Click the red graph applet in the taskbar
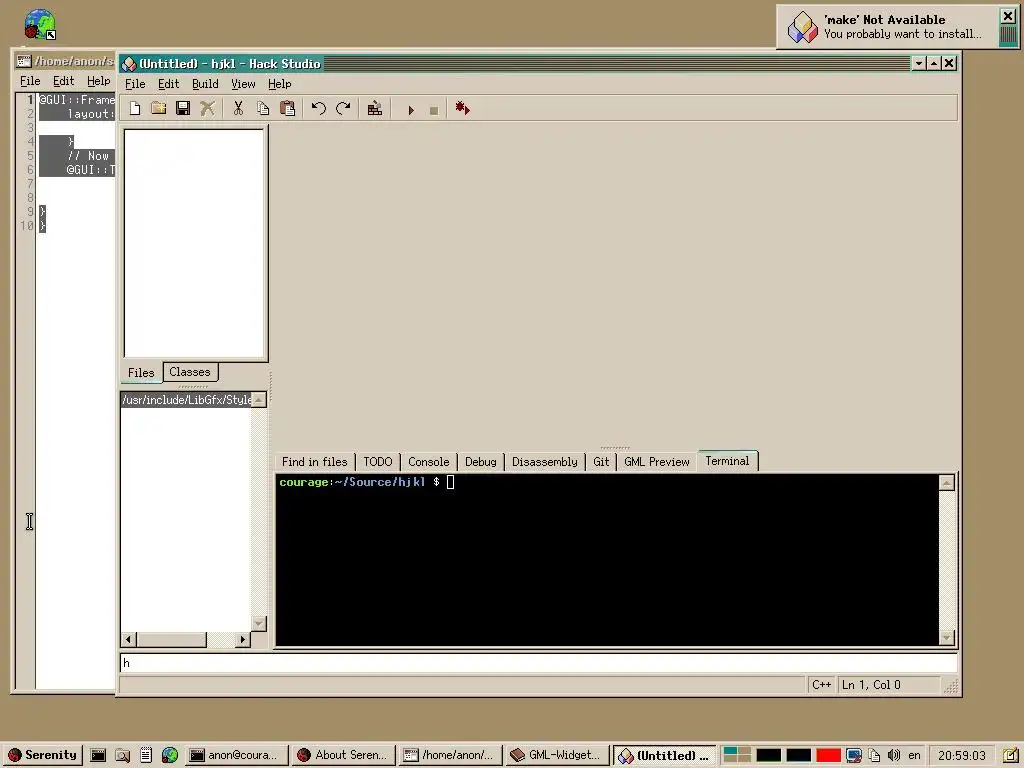Viewport: 1024px width, 768px height. (x=828, y=755)
